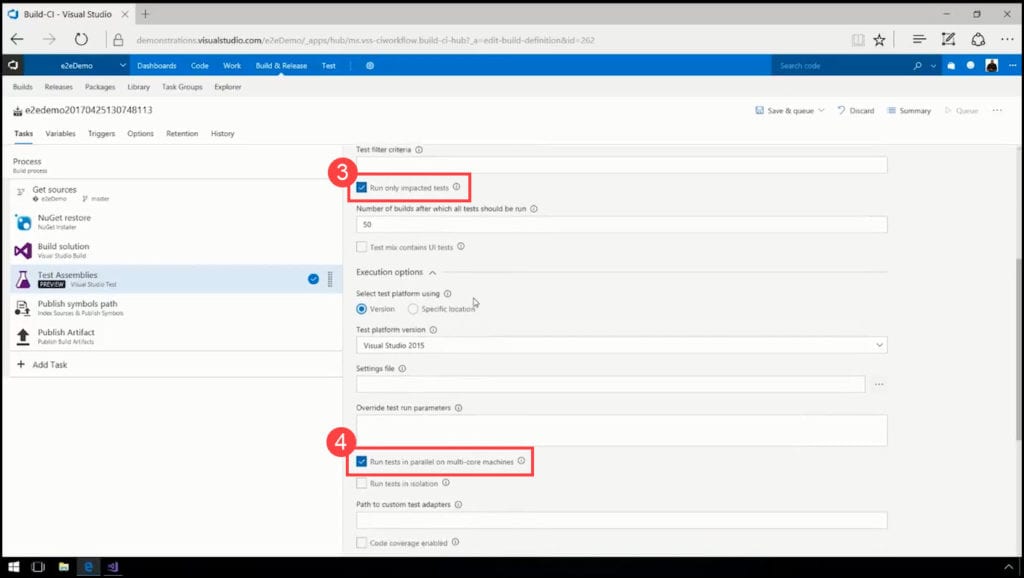This screenshot has height=578, width=1024.
Task: Open the Code hub
Action: click(x=199, y=65)
